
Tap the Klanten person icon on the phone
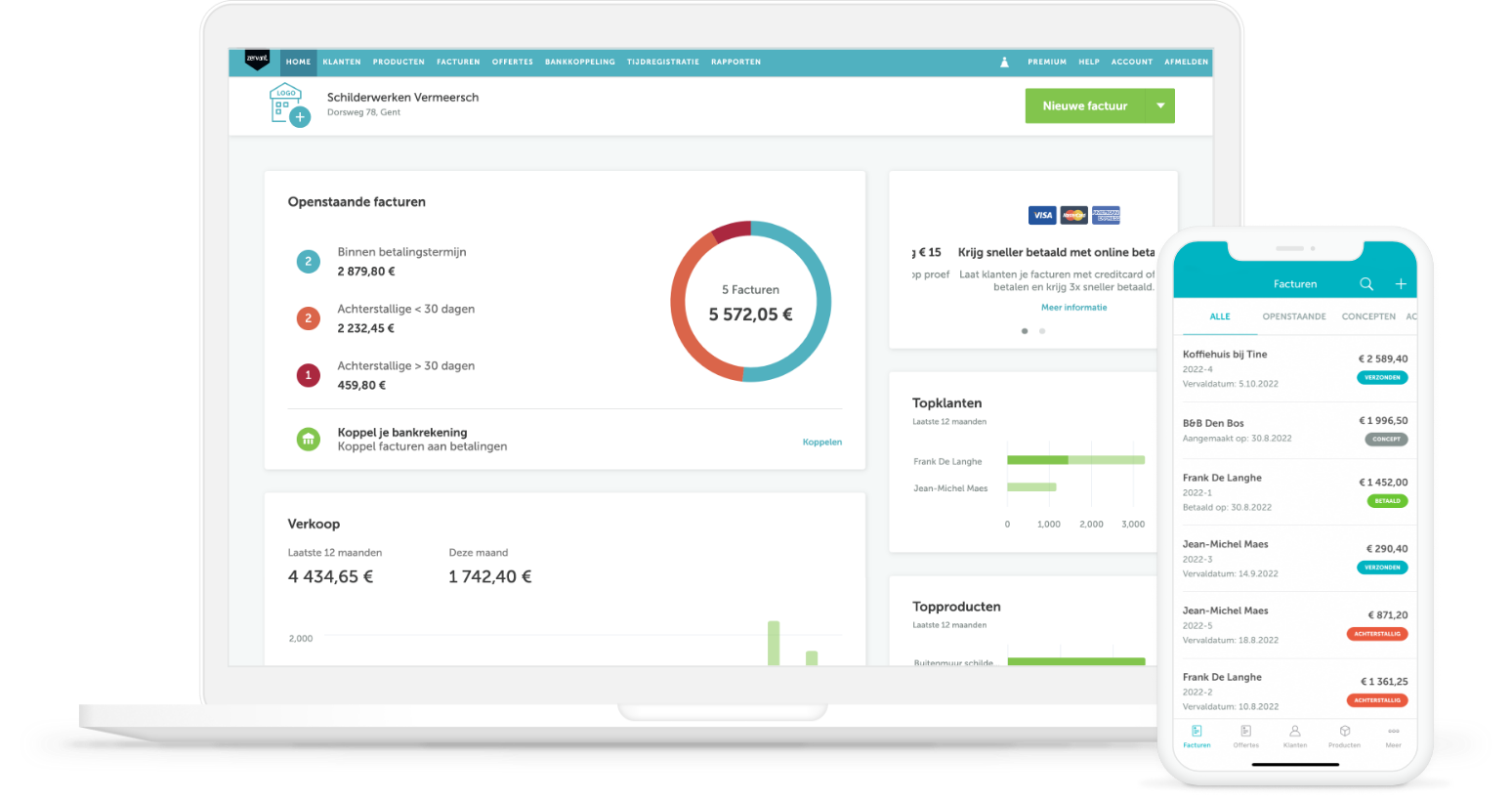click(x=1295, y=735)
